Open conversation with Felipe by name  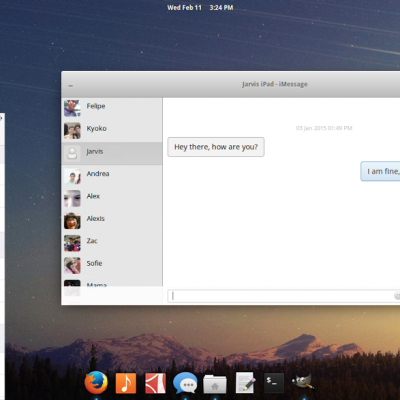[x=96, y=106]
